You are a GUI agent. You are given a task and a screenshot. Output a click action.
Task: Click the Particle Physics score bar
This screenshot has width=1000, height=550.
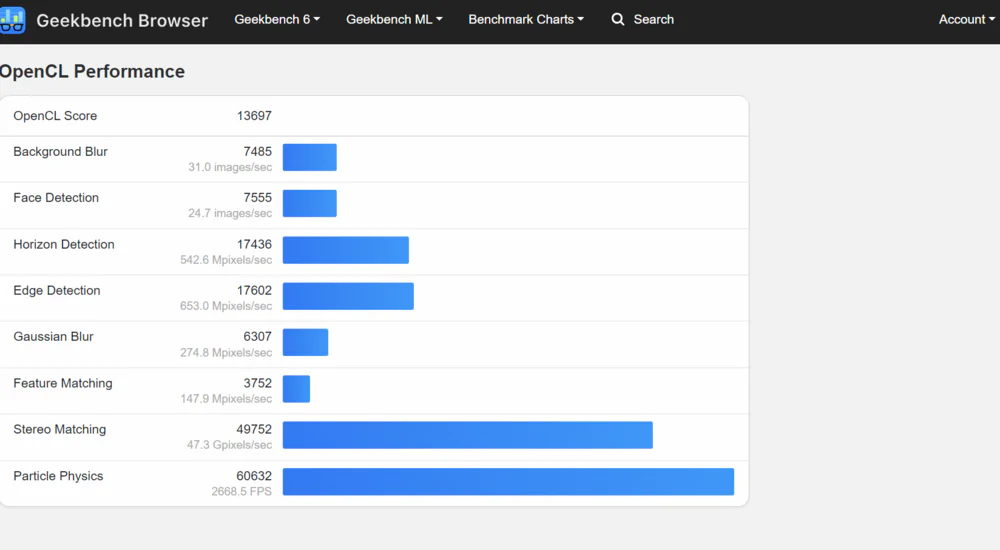(508, 482)
